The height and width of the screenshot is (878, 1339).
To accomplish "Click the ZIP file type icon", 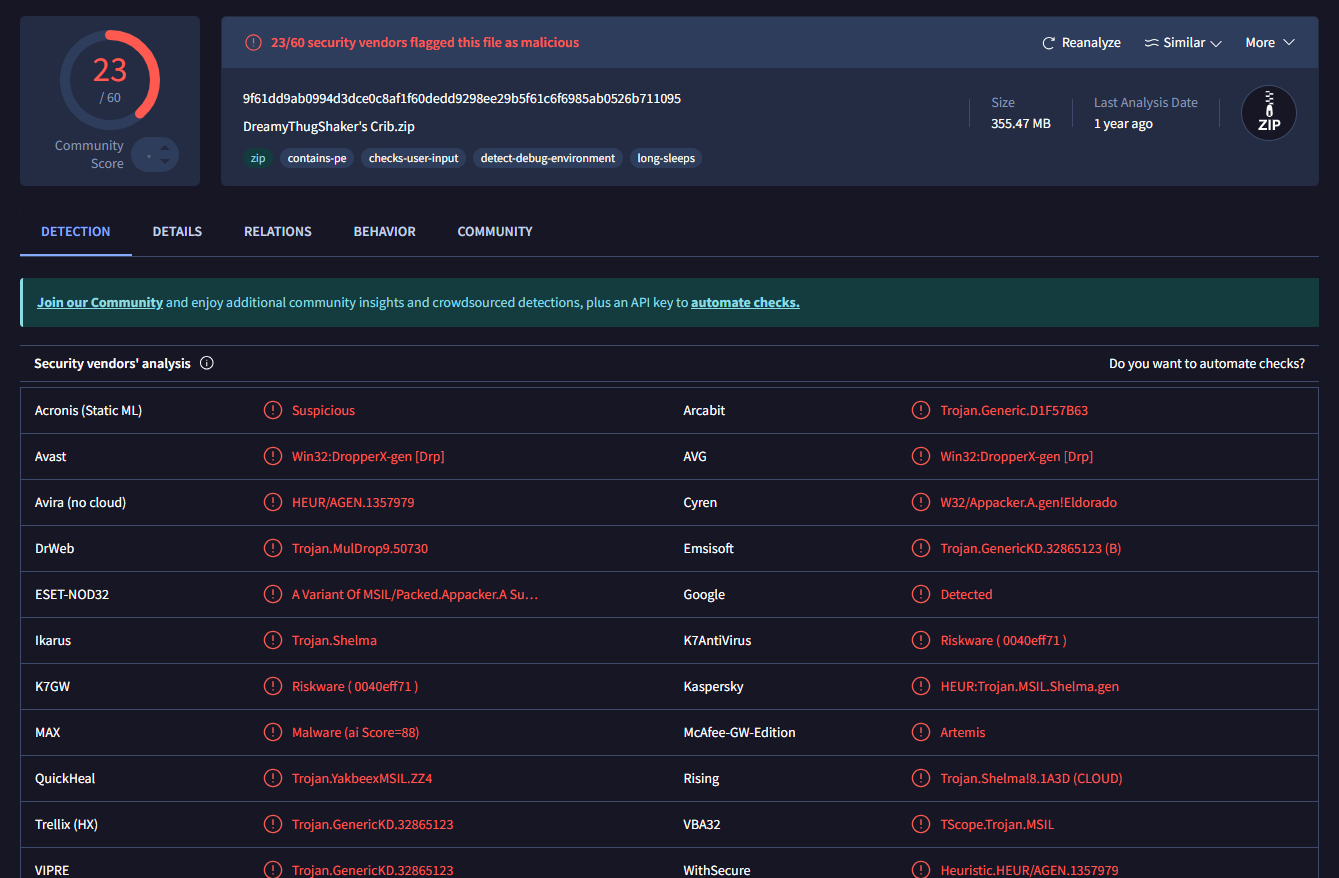I will [1269, 113].
